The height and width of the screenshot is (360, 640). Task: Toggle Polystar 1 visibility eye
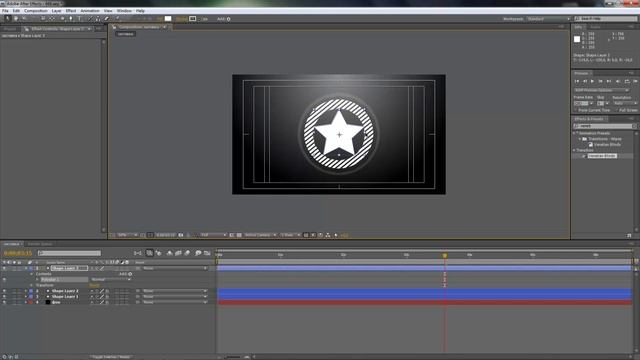4,280
